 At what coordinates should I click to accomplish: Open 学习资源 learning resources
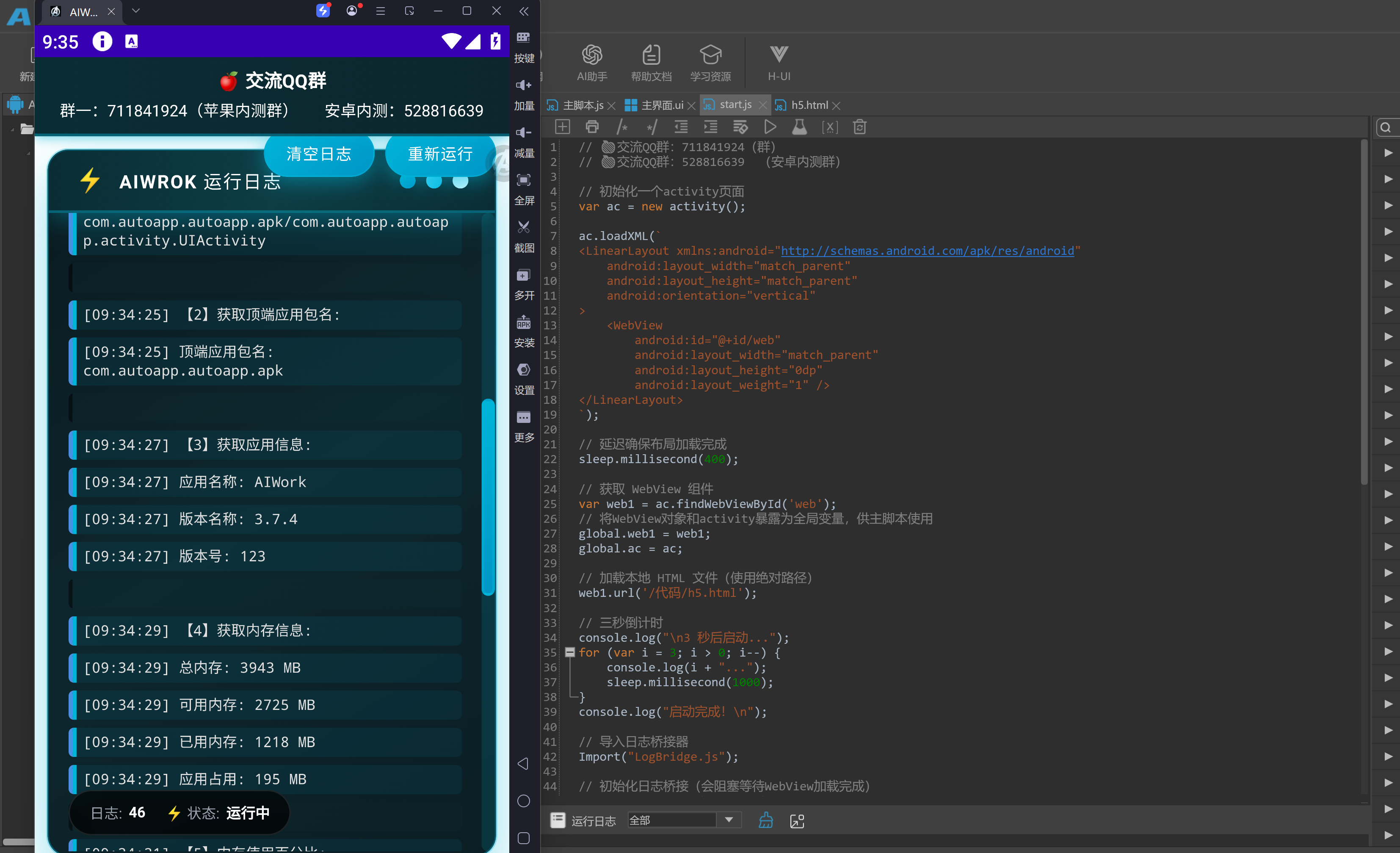coord(710,63)
